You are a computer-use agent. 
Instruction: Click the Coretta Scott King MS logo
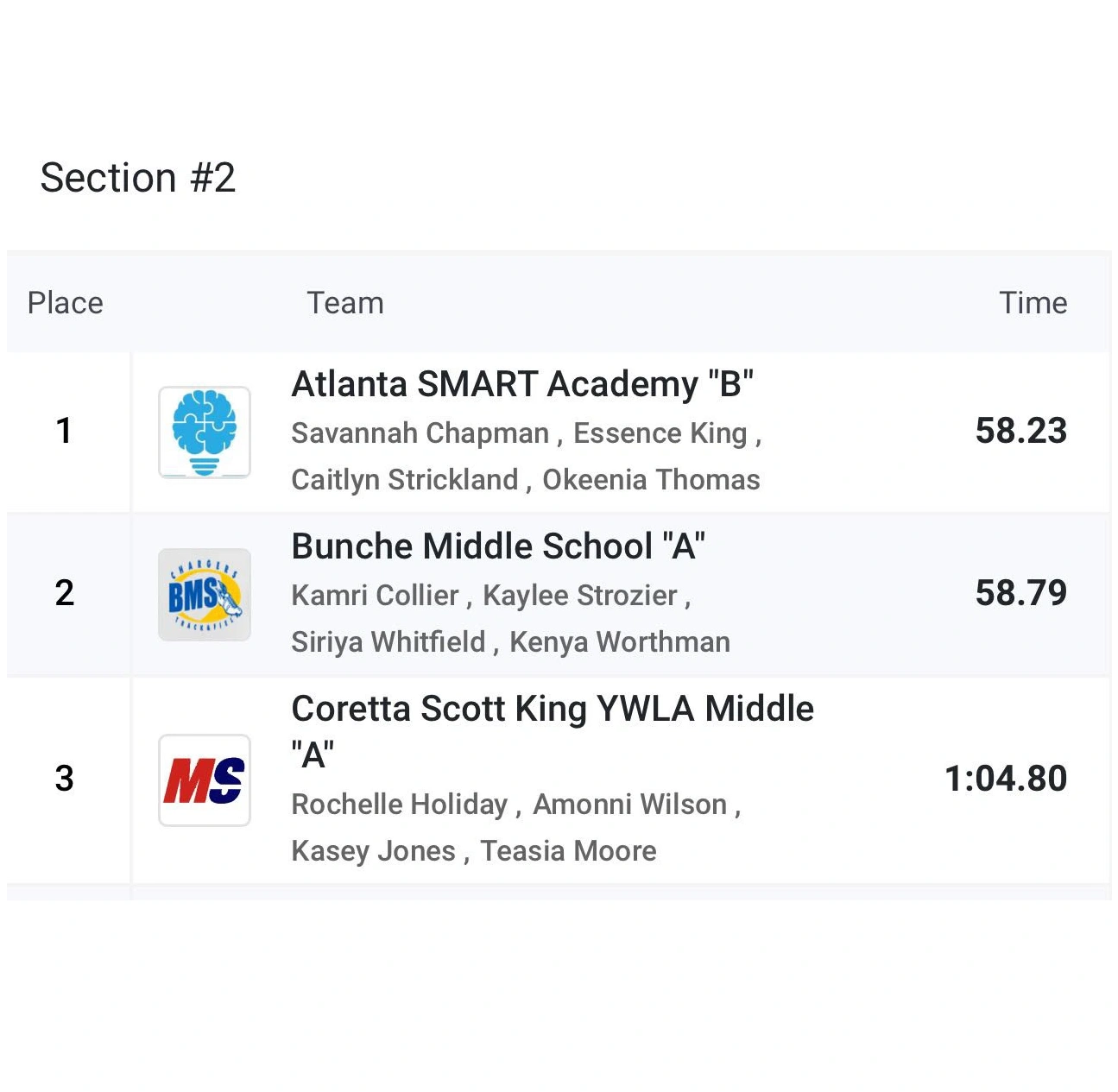click(205, 780)
